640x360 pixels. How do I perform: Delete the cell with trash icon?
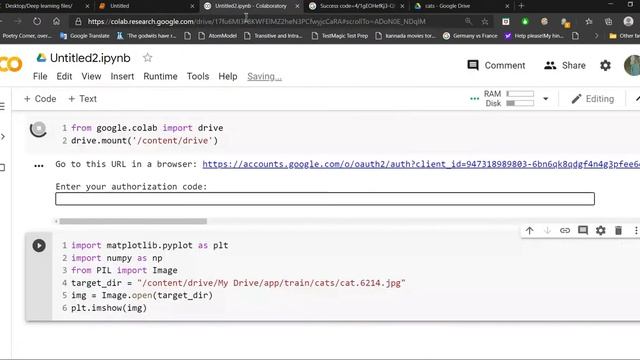pos(618,231)
